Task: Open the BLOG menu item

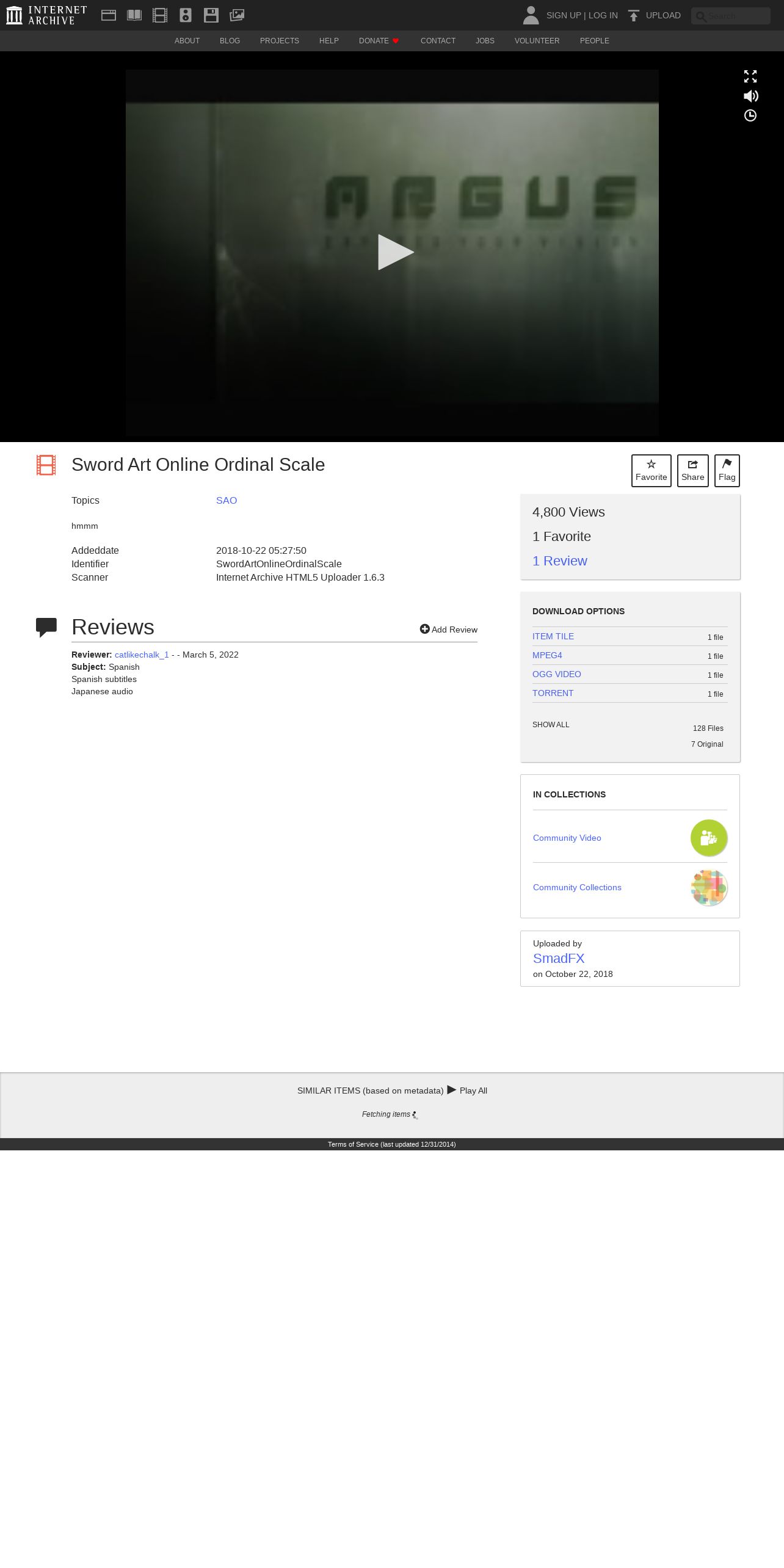Action: pos(230,41)
